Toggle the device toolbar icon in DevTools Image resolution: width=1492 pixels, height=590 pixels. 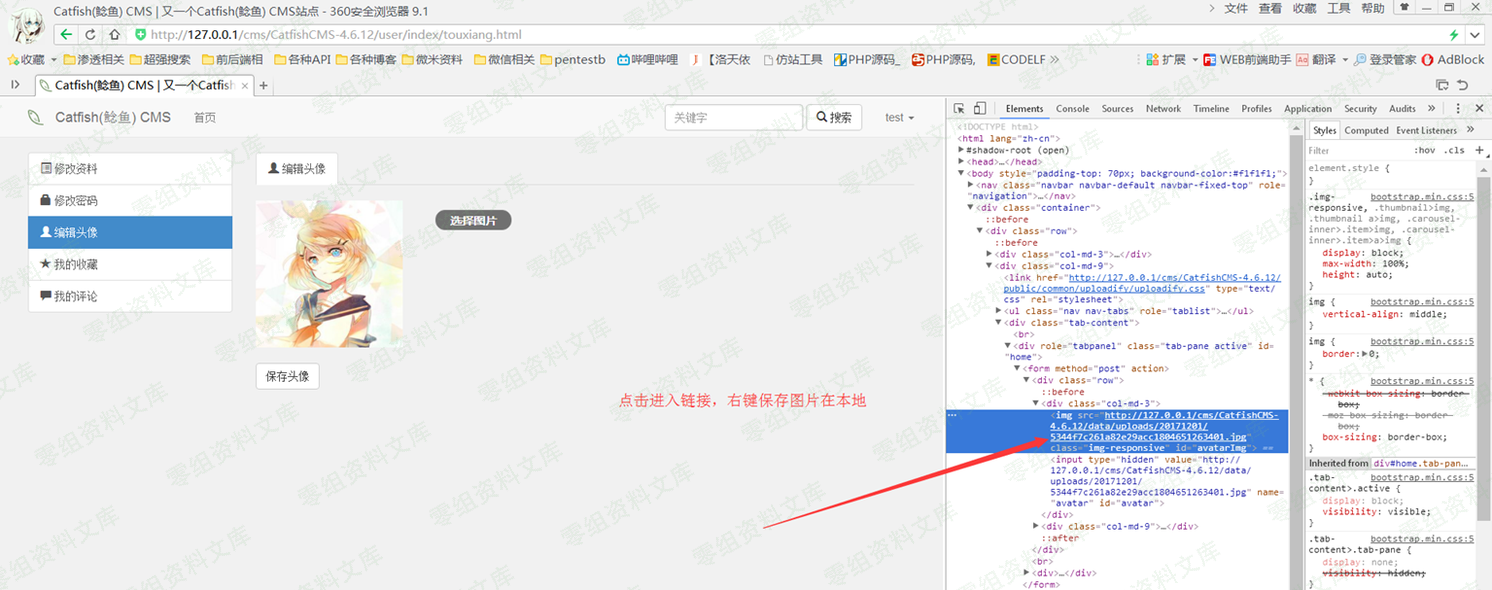[980, 108]
